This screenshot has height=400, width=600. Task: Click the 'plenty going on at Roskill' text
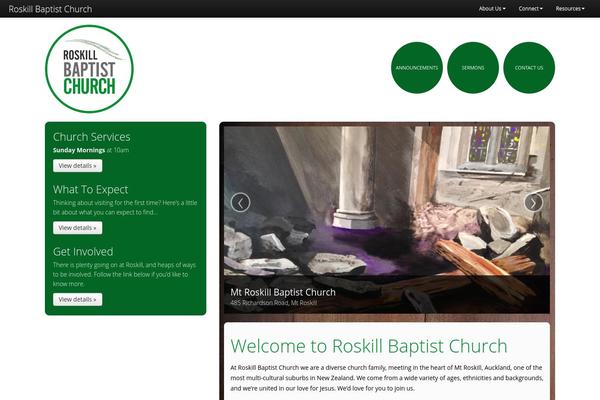point(124,274)
